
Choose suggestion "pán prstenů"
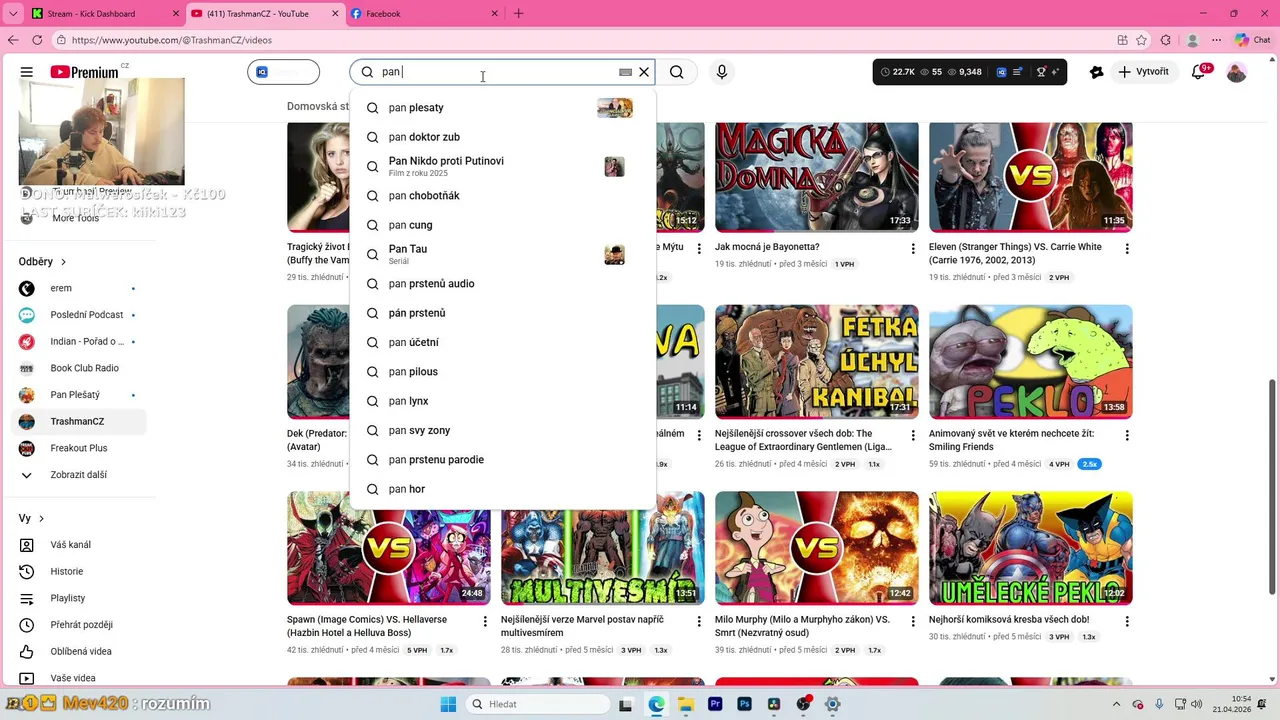pyautogui.click(x=502, y=313)
